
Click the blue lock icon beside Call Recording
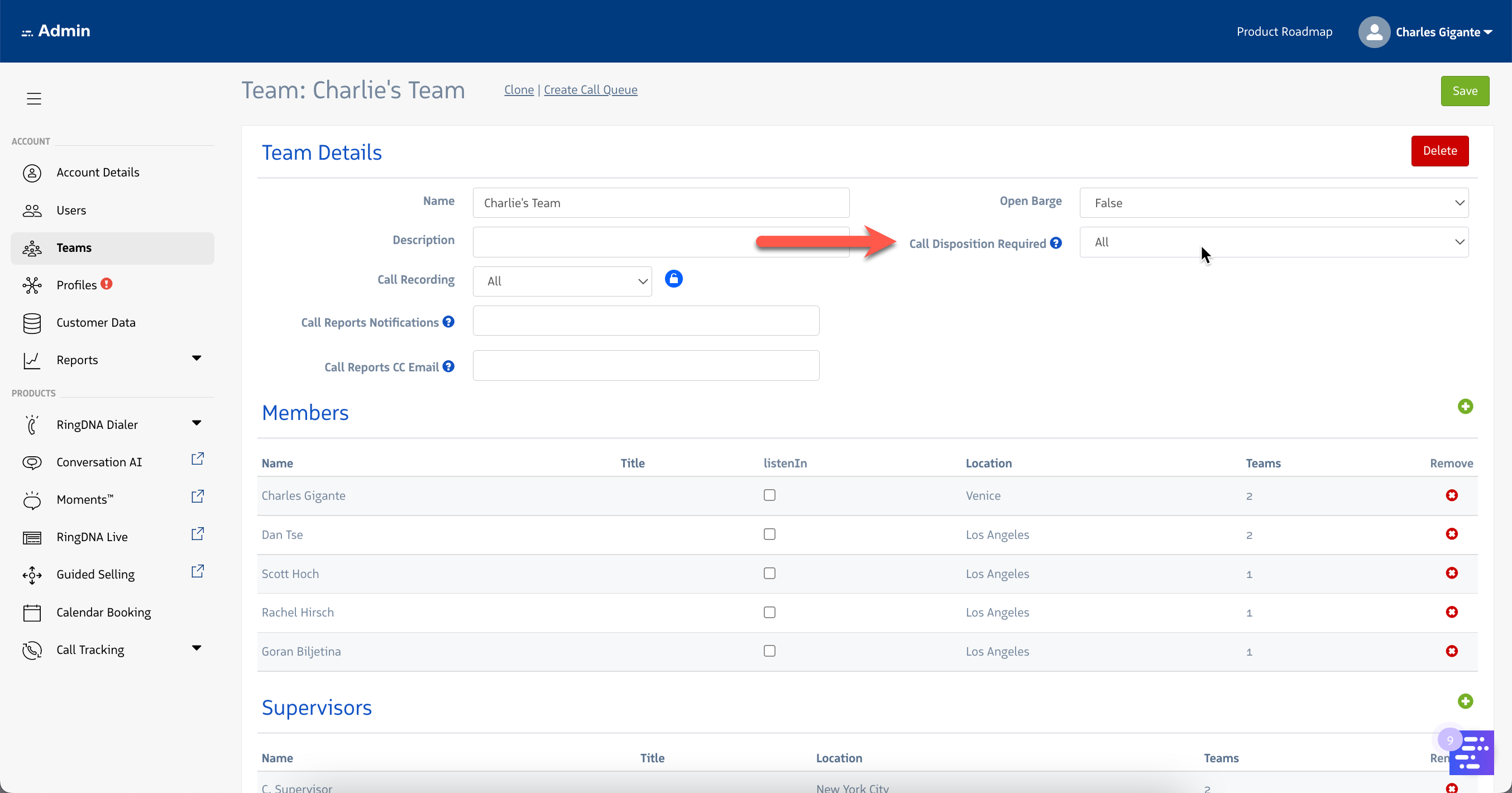click(x=673, y=279)
